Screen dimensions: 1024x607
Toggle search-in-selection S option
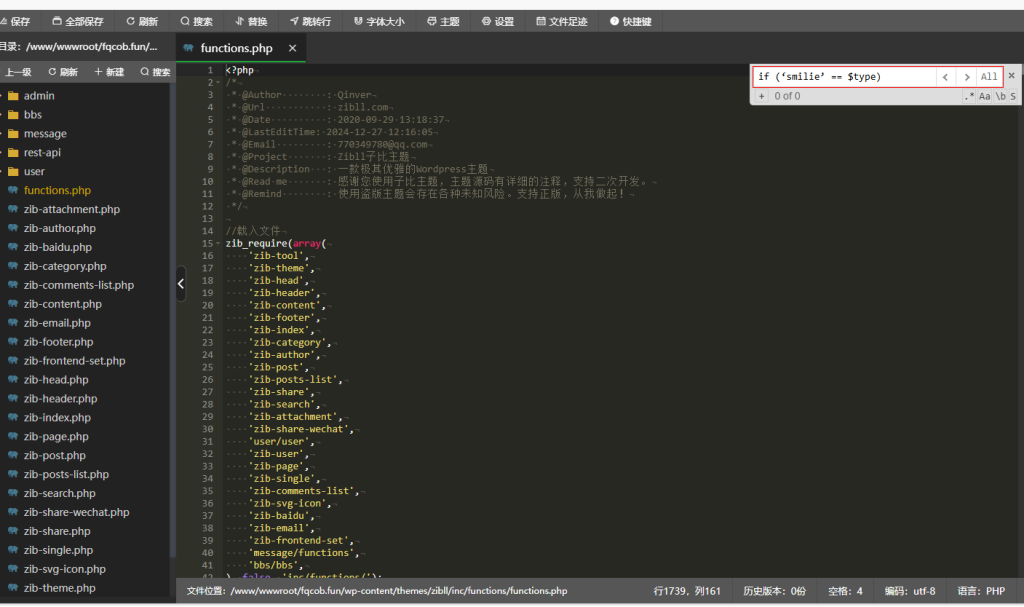[1013, 96]
